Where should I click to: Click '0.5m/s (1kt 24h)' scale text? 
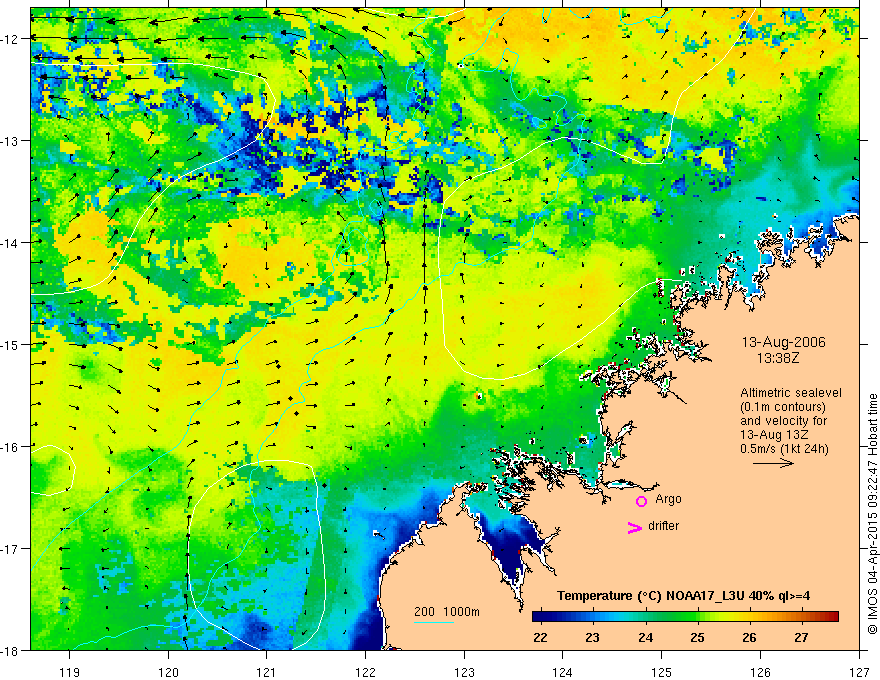pos(784,449)
